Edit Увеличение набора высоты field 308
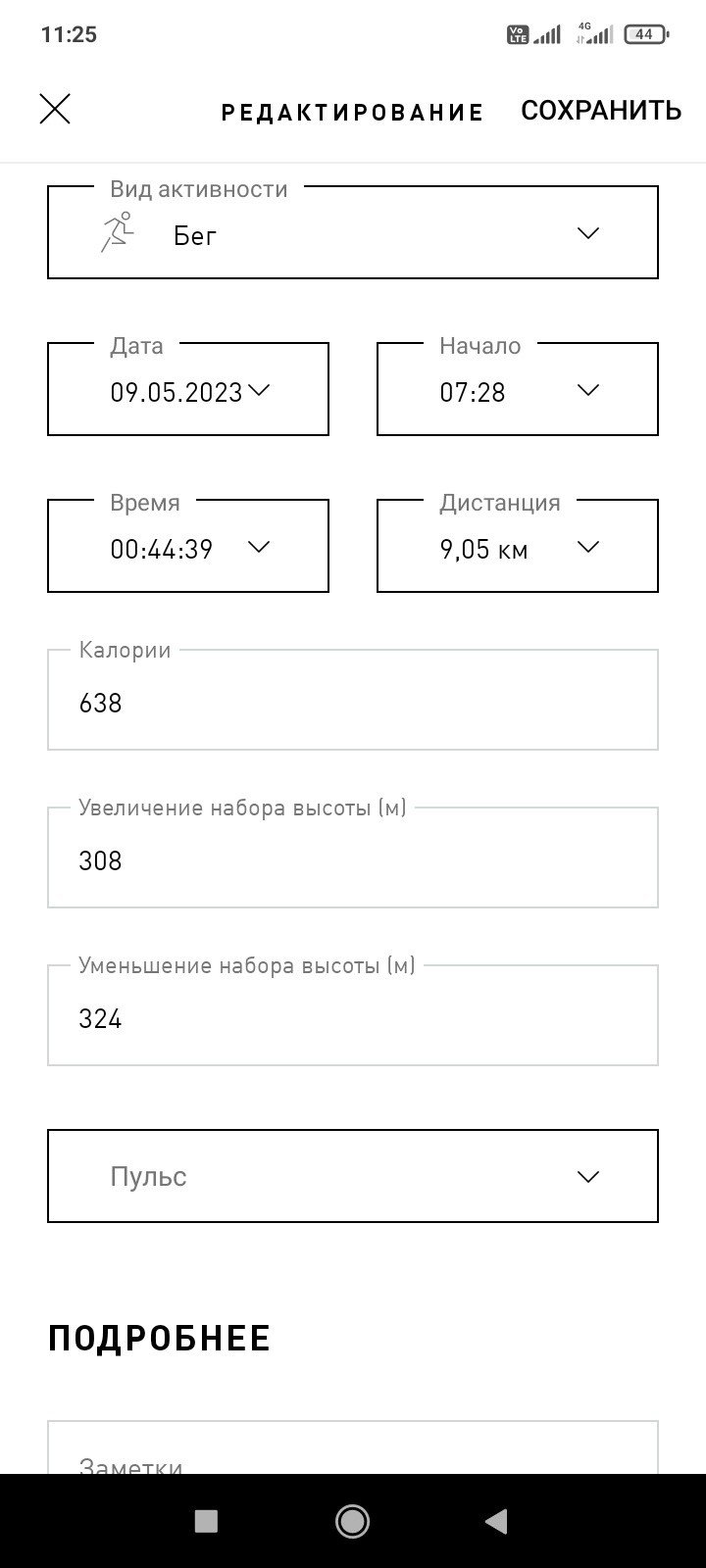 [x=353, y=857]
